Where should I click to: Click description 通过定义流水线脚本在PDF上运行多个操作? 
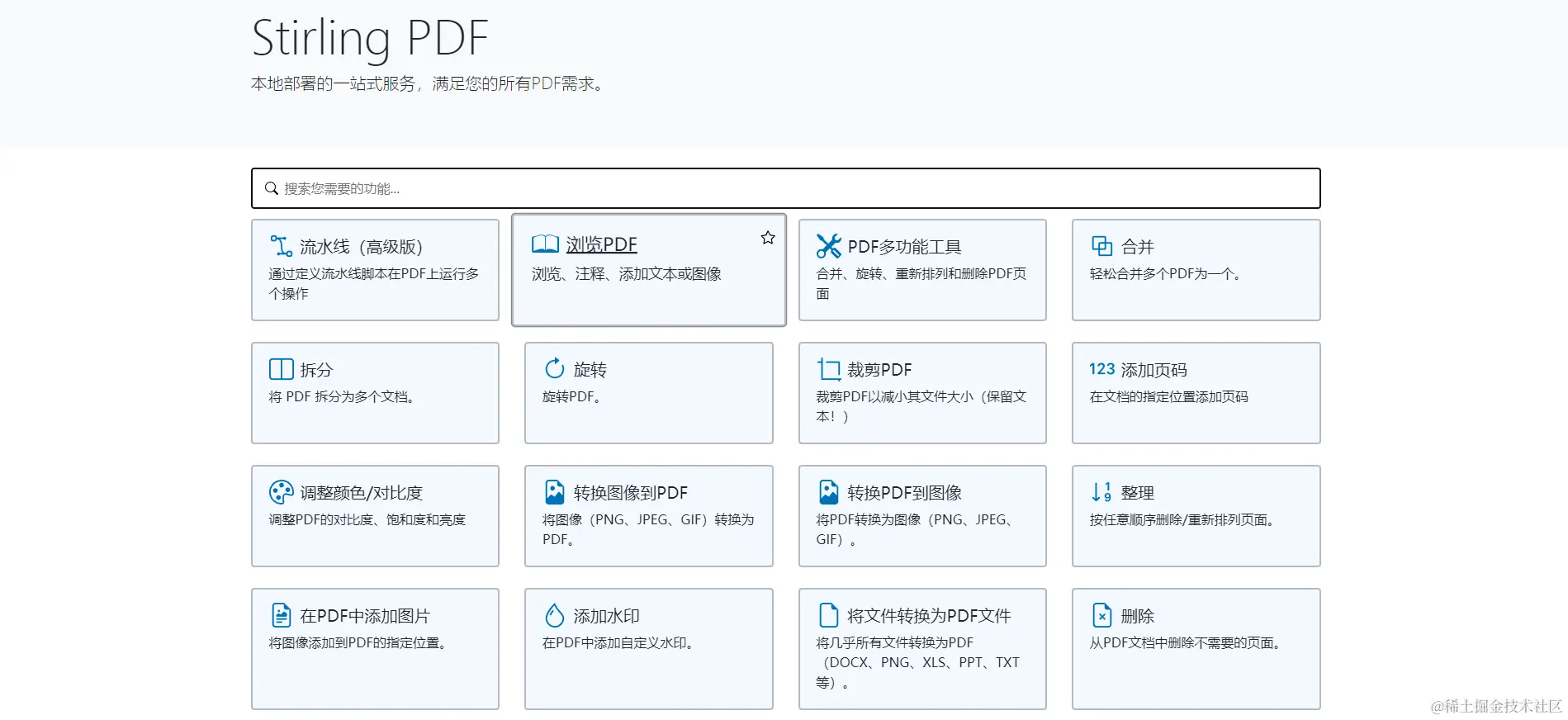(373, 283)
